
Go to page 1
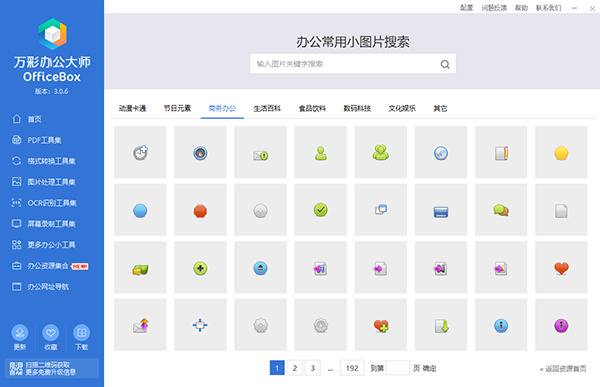point(277,368)
